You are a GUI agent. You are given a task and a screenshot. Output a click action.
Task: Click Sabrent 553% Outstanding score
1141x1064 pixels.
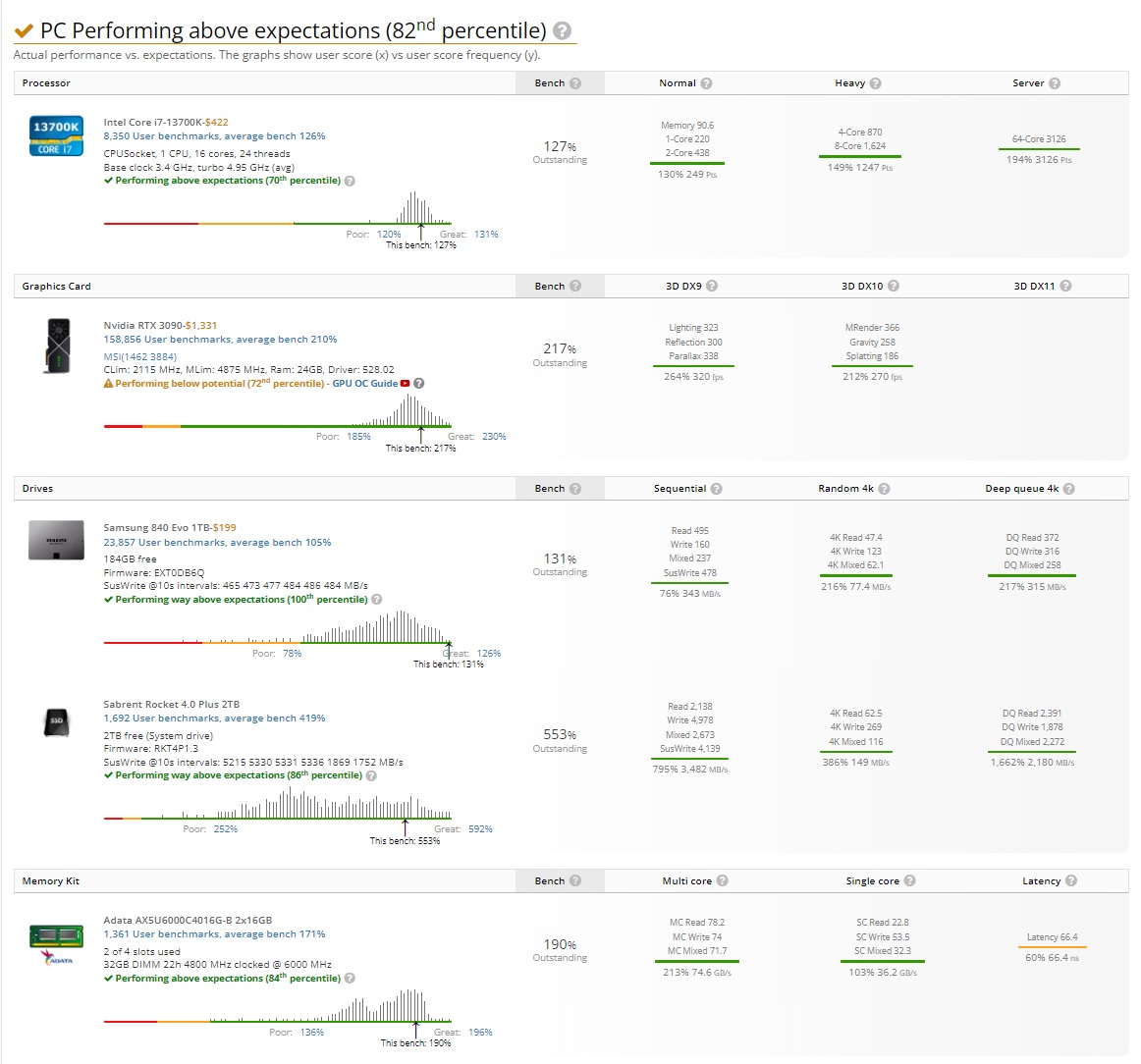click(x=560, y=740)
